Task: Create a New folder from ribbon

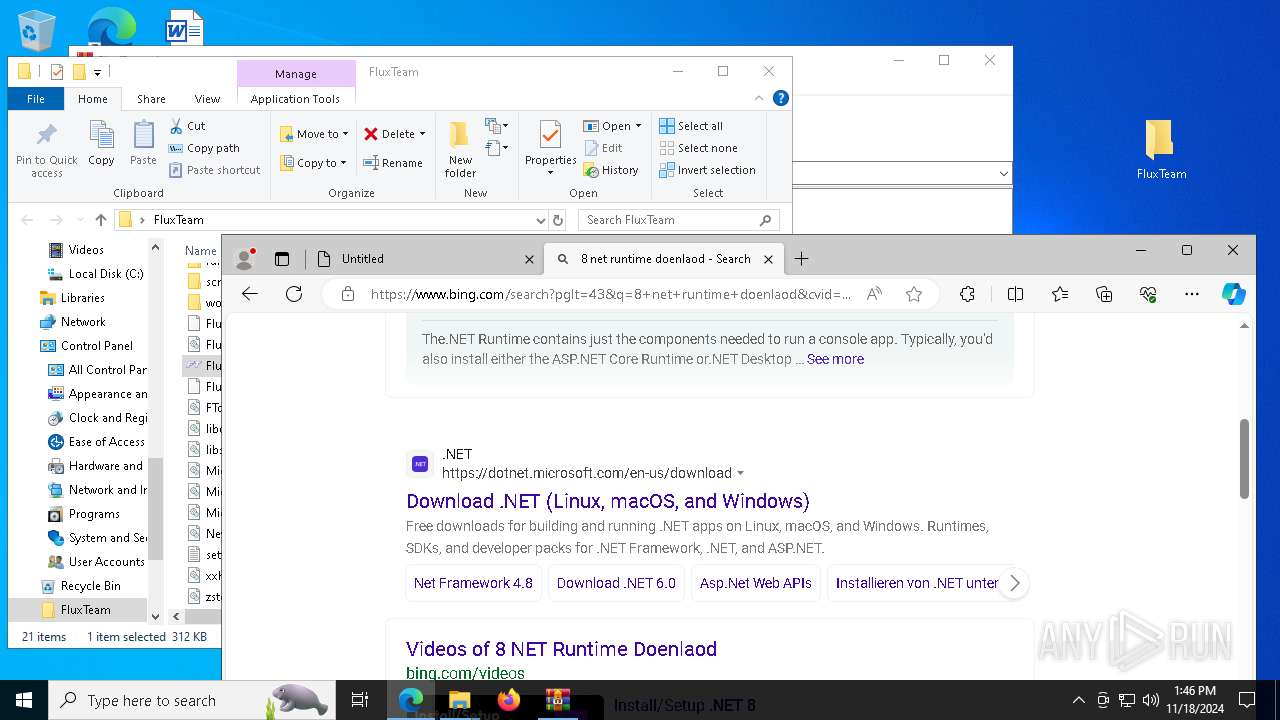Action: click(x=460, y=149)
